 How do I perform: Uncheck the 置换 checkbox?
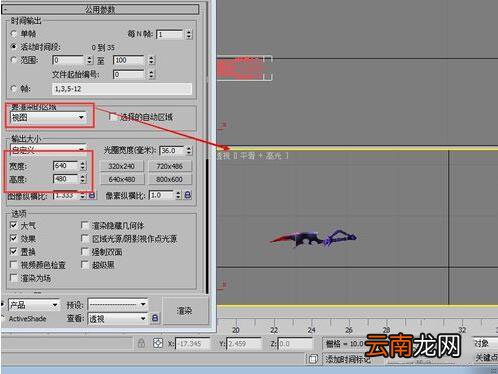coord(14,251)
